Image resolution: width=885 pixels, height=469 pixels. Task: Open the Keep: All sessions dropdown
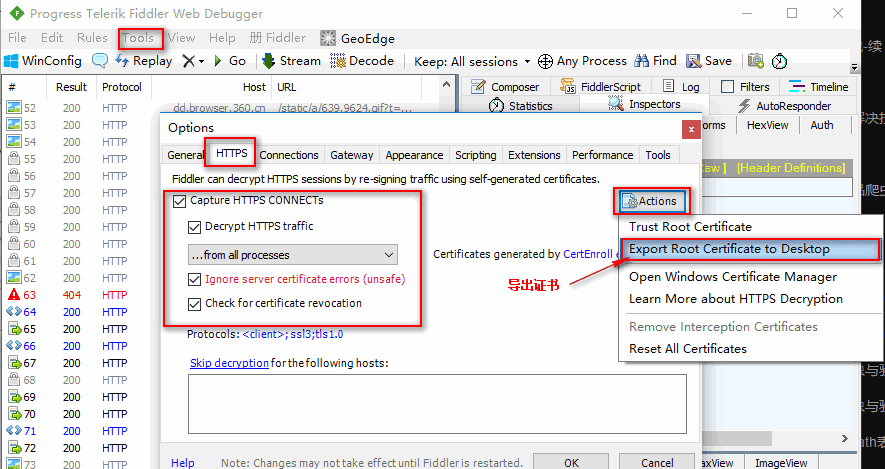(x=472, y=62)
